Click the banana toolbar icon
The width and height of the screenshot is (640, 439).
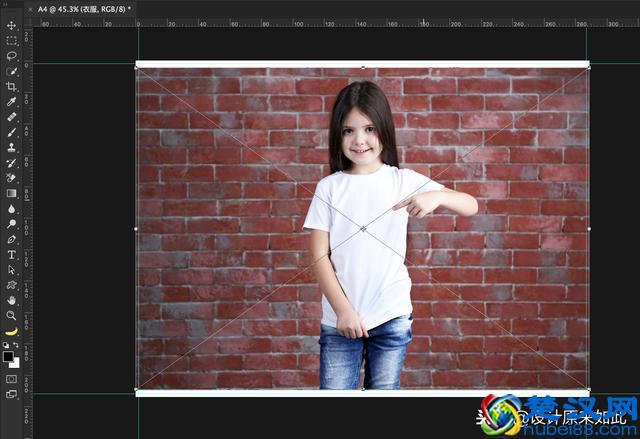point(11,330)
